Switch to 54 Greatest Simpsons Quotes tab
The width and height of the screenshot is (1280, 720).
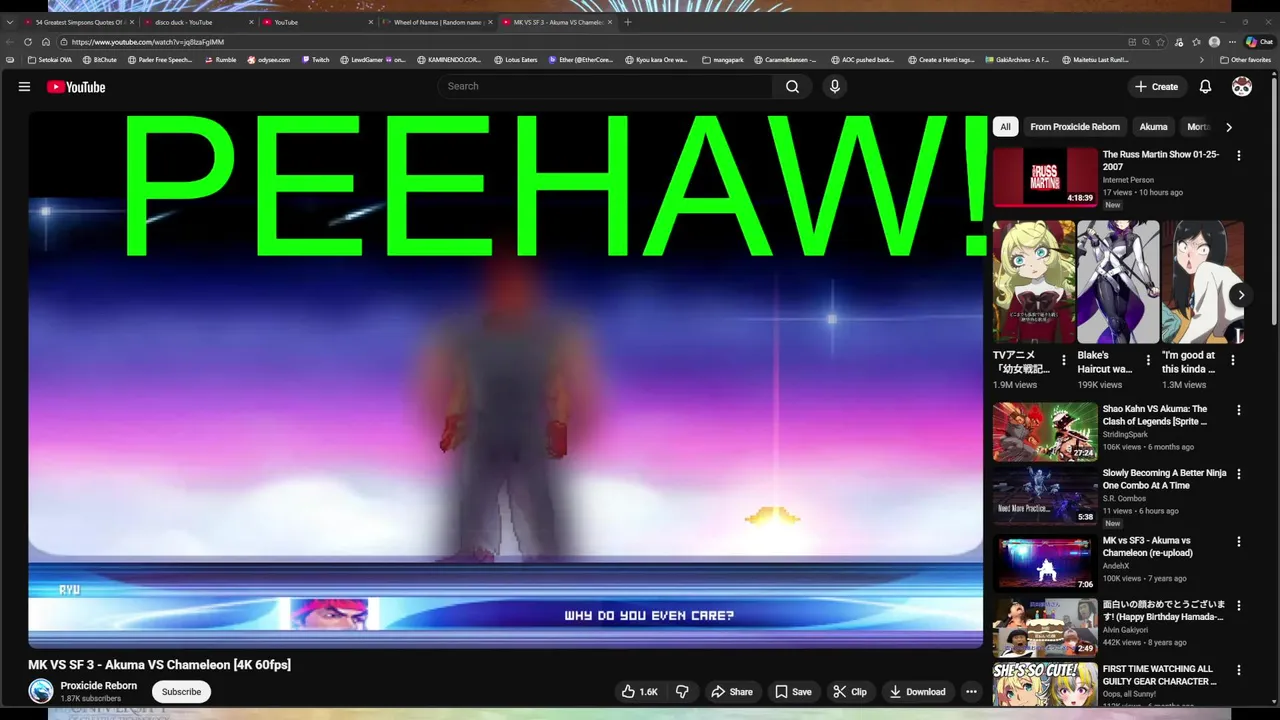click(78, 22)
